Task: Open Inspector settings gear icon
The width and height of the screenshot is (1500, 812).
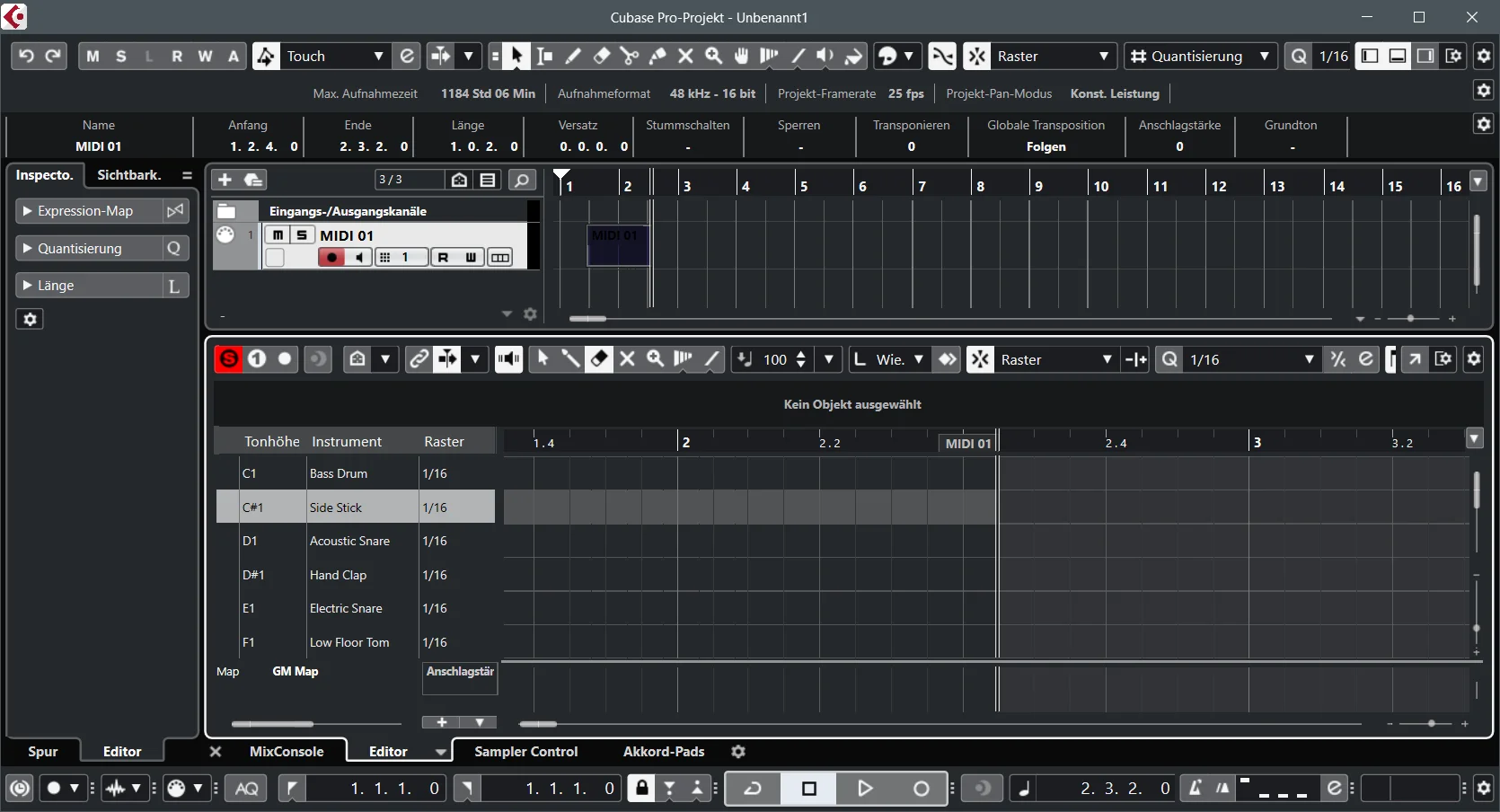Action: 30,319
